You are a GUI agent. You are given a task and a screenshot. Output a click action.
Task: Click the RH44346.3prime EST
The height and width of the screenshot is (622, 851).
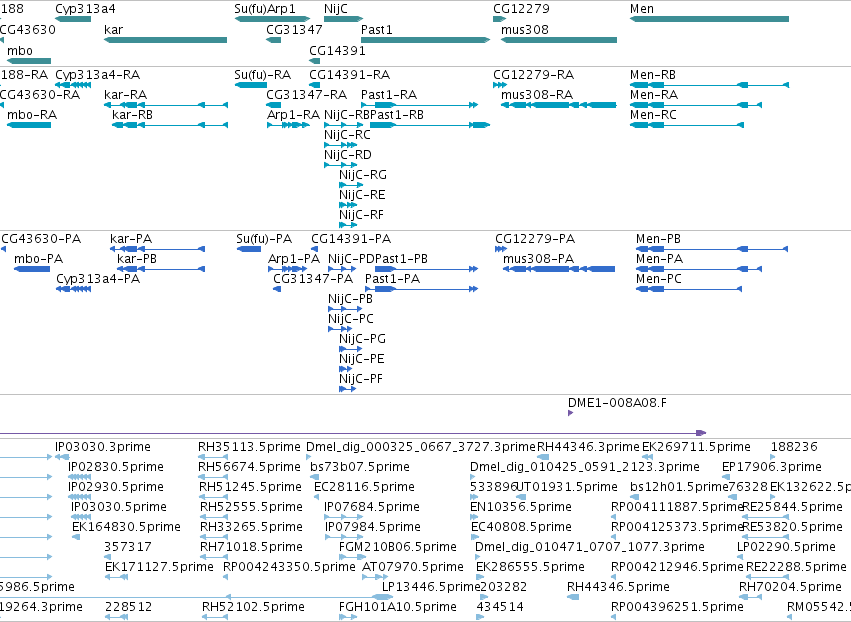click(543, 457)
